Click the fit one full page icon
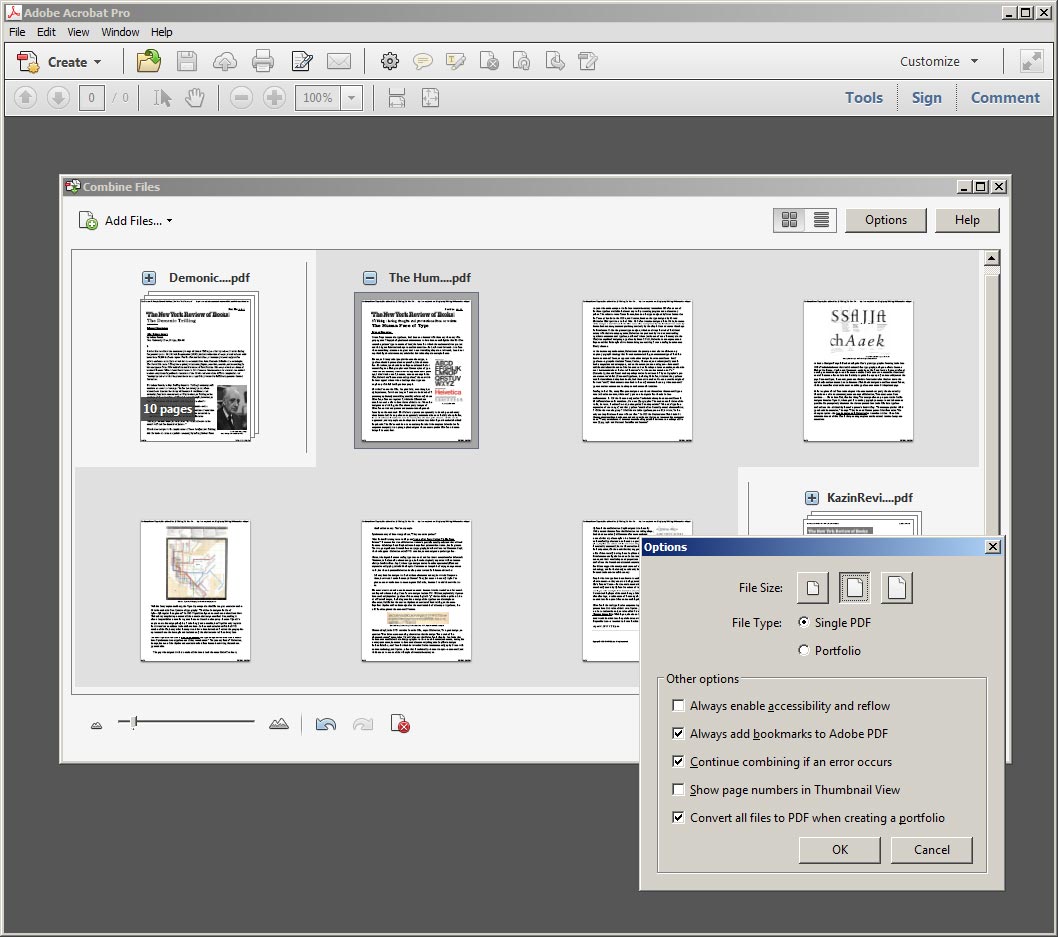Screen dimensions: 1058x937 click(x=430, y=98)
